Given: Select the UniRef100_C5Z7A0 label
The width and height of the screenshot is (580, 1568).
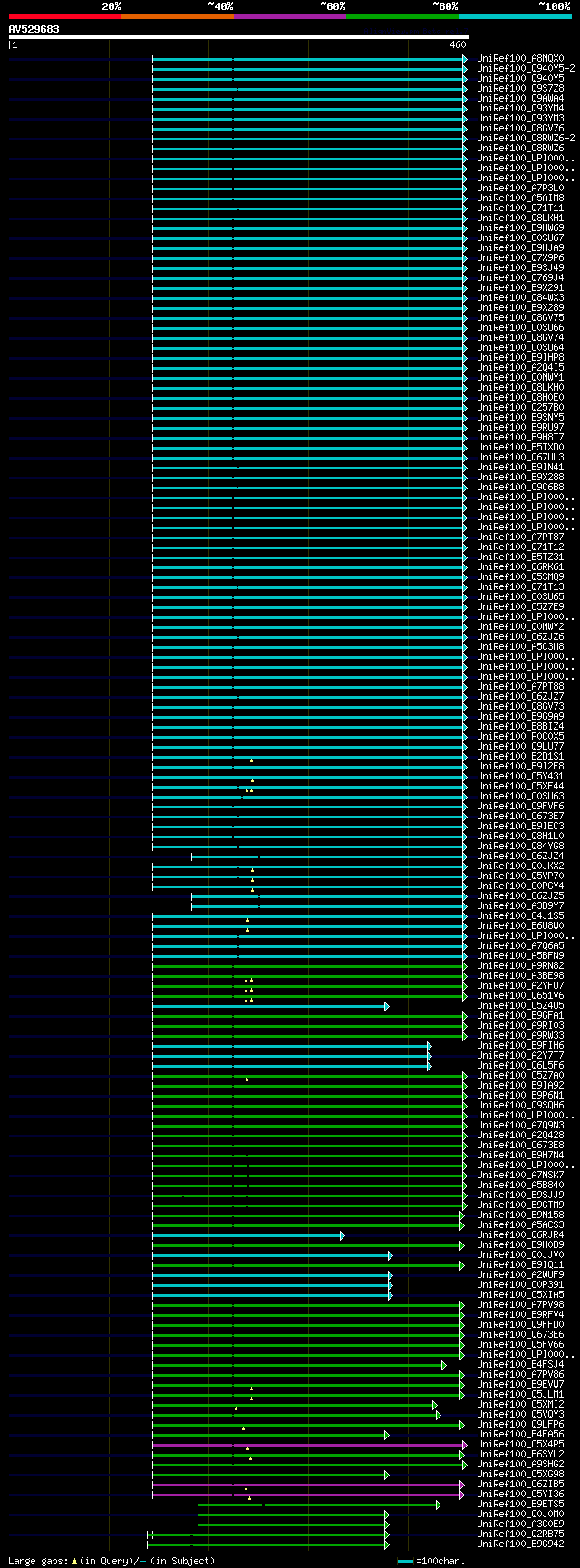Looking at the screenshot, I should pos(519,1076).
